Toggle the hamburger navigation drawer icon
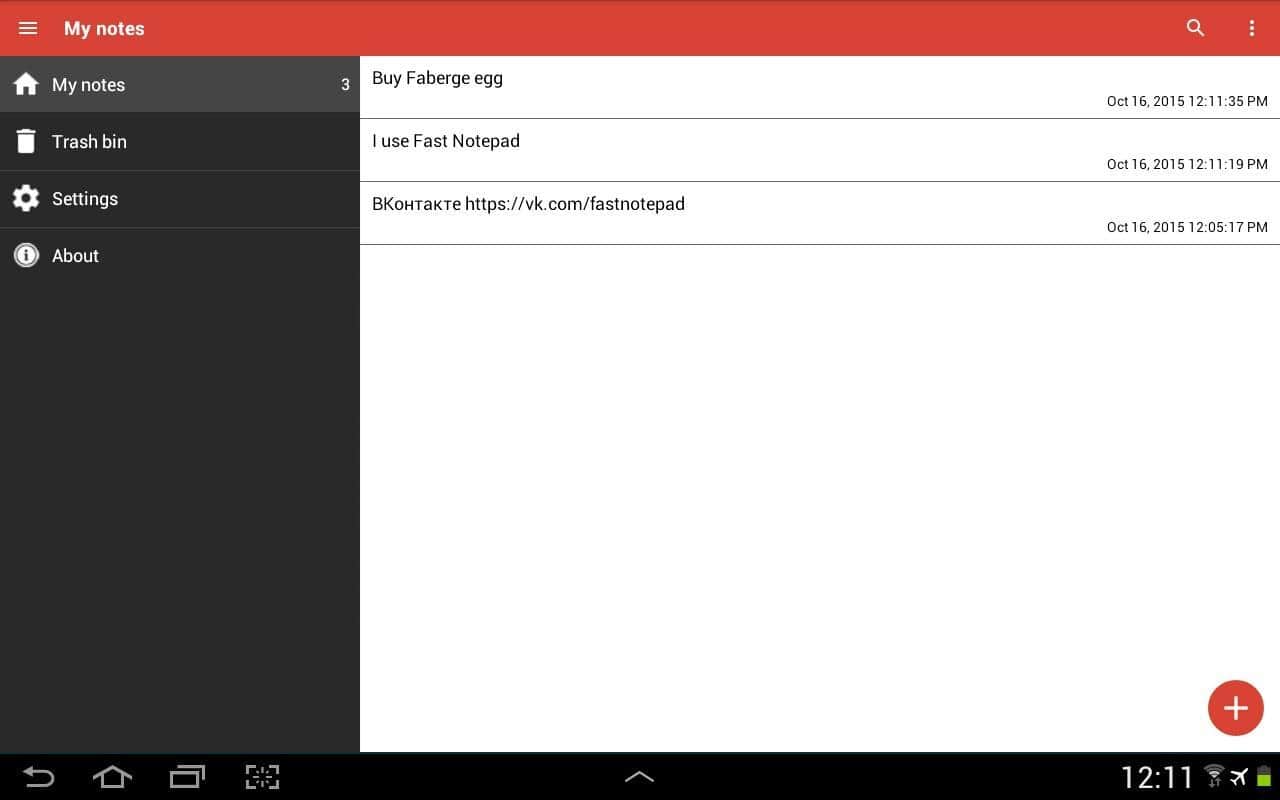Image resolution: width=1280 pixels, height=800 pixels. [x=28, y=28]
